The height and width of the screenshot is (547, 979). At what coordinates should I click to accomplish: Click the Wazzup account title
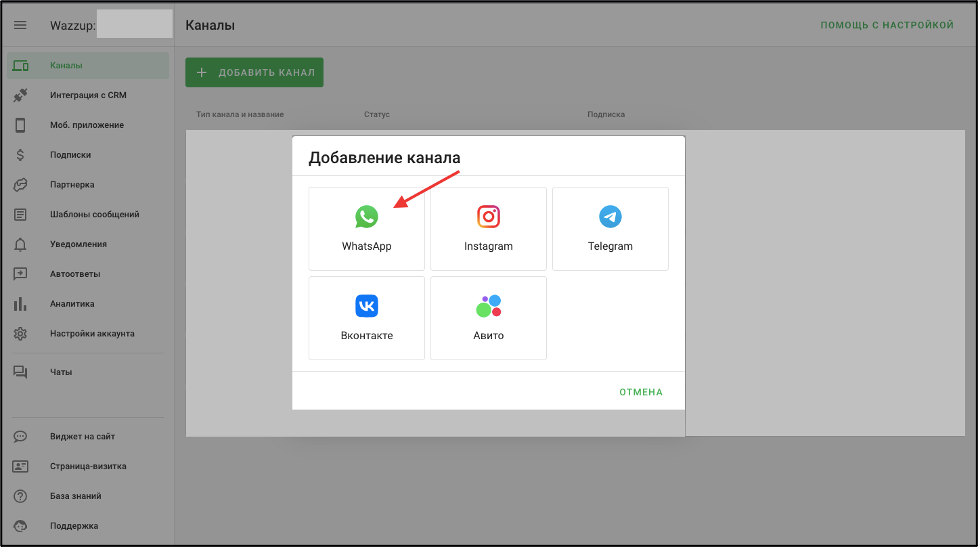[73, 26]
